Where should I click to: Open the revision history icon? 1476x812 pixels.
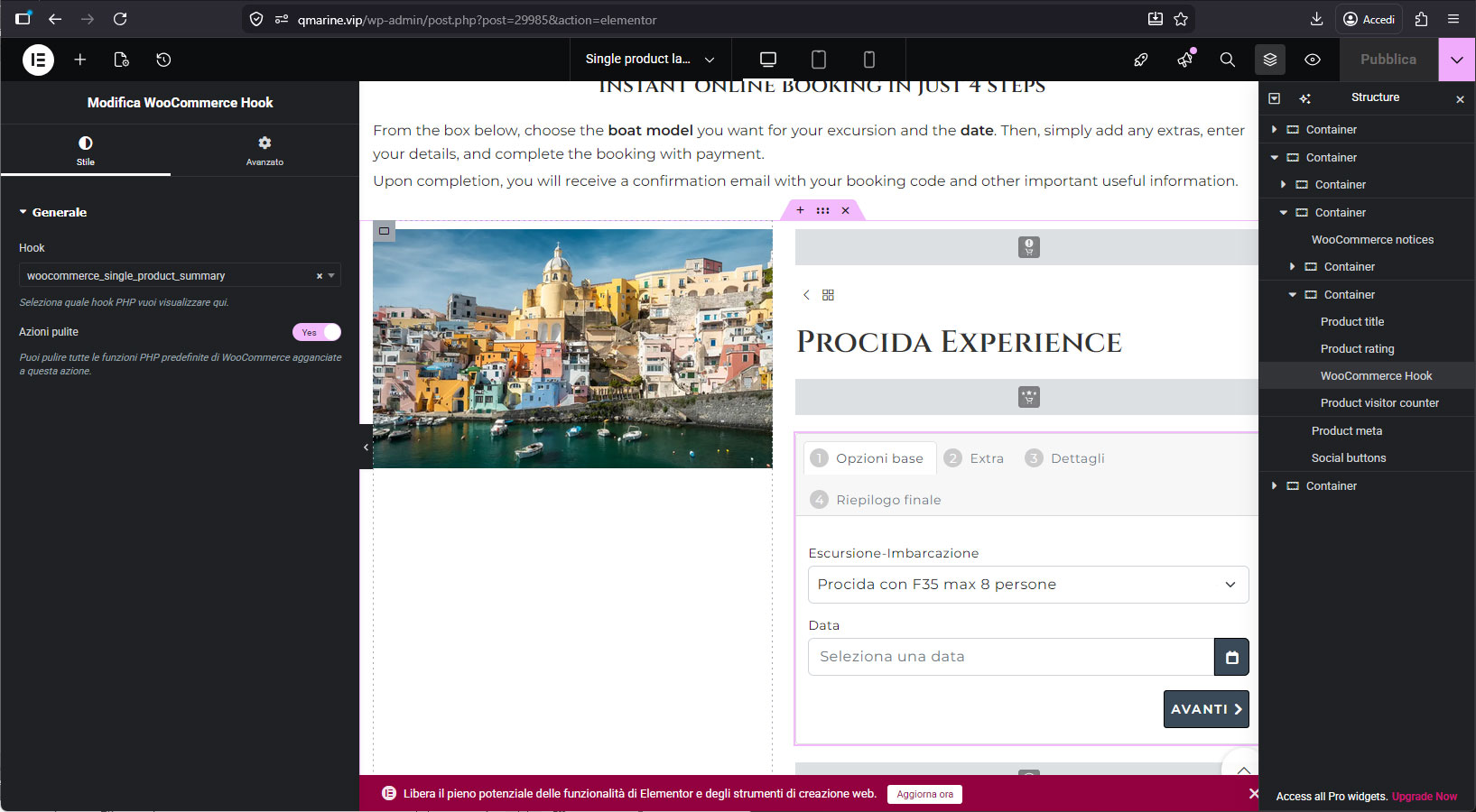pyautogui.click(x=163, y=60)
